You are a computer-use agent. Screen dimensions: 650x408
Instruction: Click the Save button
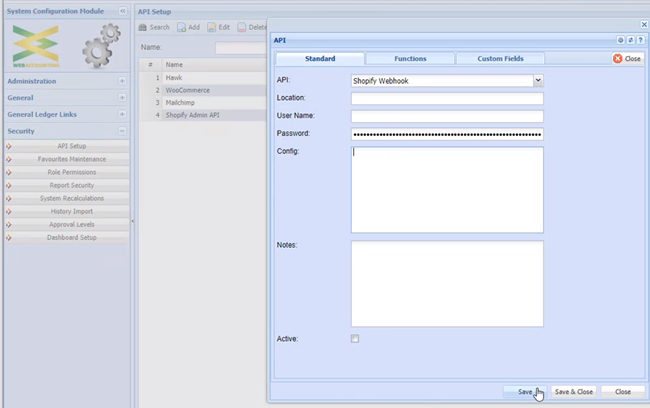[525, 392]
